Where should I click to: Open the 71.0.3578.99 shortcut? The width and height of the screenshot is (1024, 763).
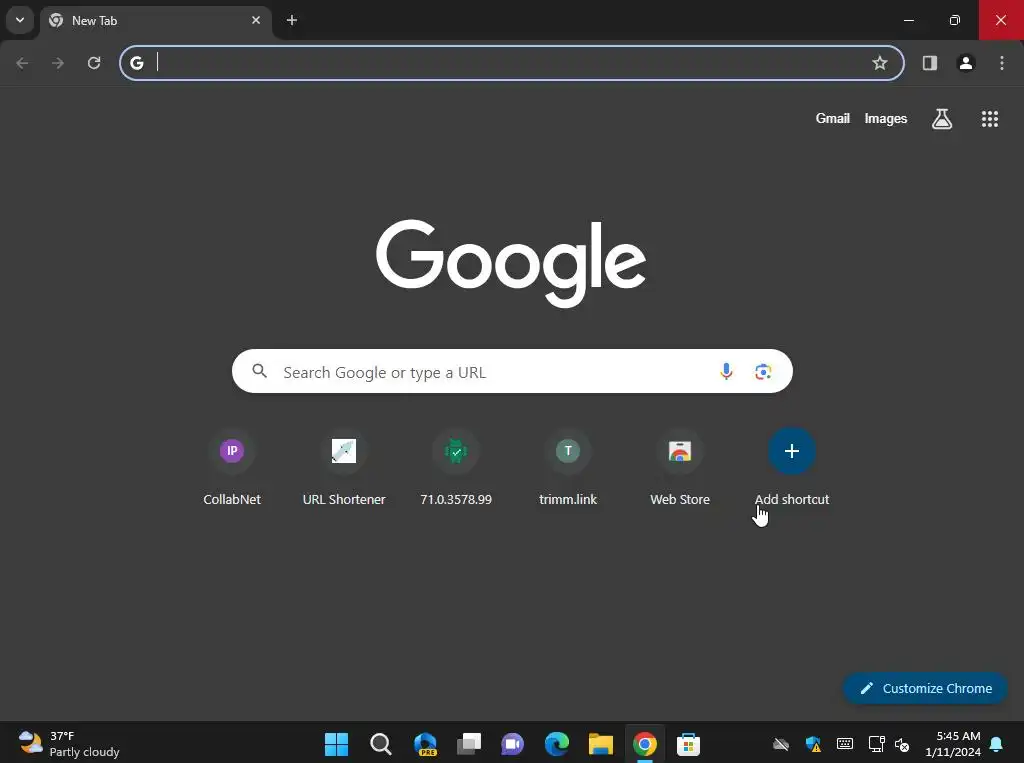coord(456,468)
